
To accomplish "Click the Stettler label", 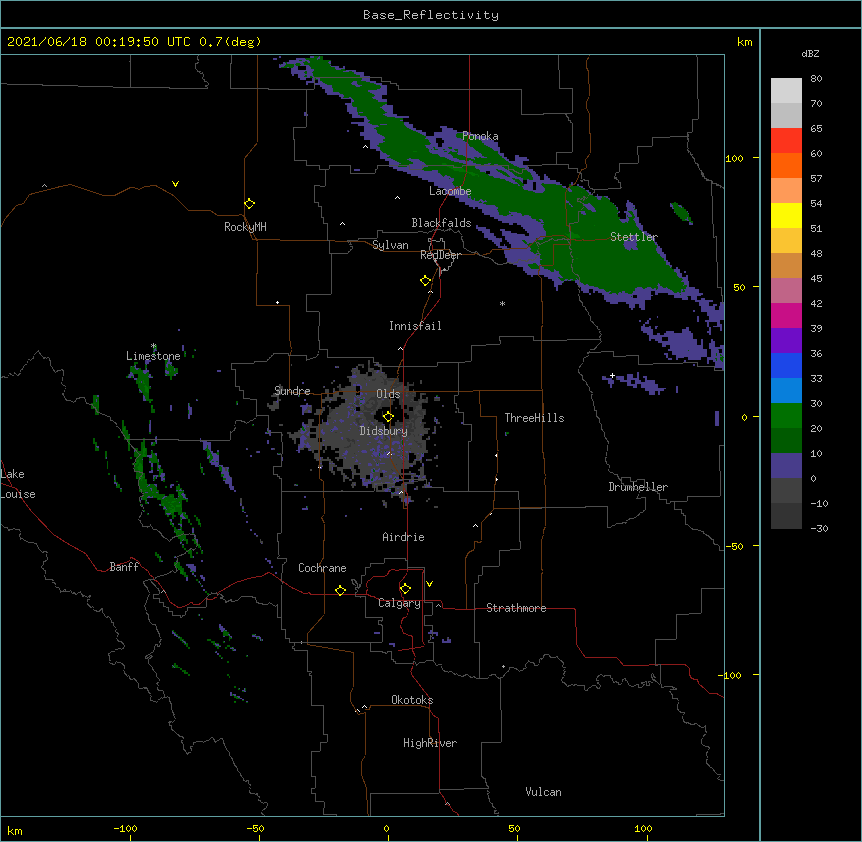I will 634,237.
